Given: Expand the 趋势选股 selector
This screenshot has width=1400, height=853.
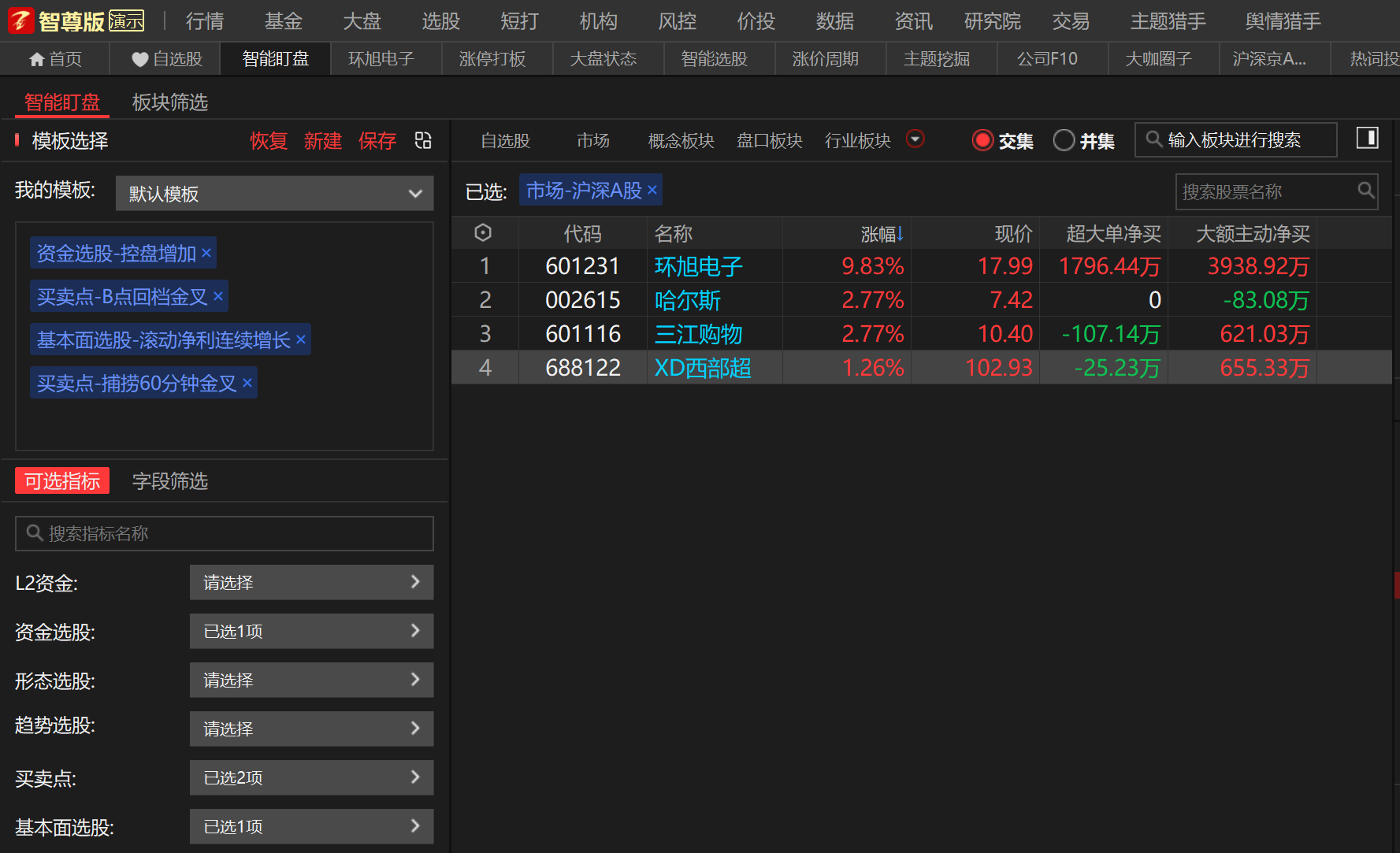Looking at the screenshot, I should click(311, 729).
